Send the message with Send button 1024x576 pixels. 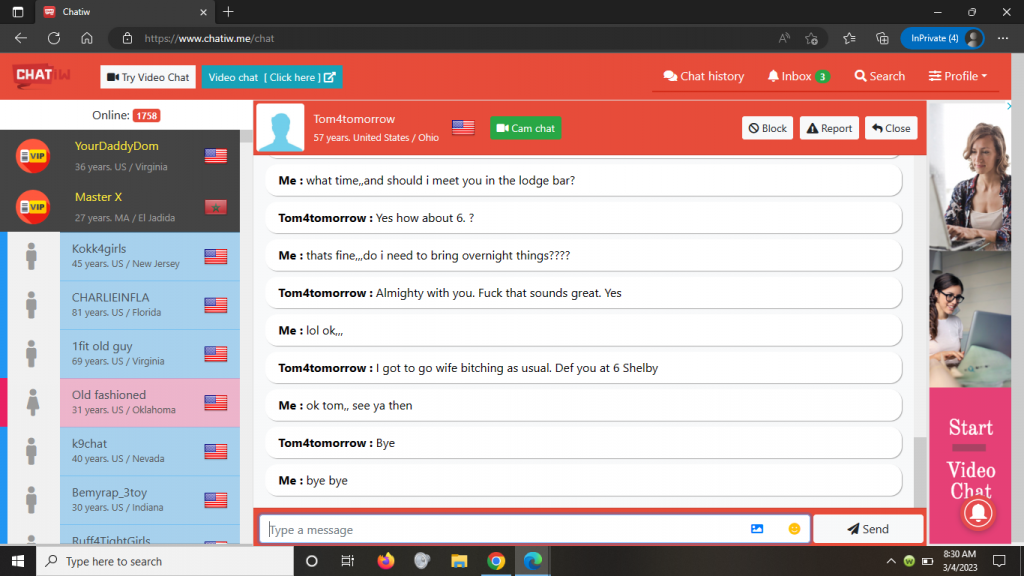tap(867, 529)
